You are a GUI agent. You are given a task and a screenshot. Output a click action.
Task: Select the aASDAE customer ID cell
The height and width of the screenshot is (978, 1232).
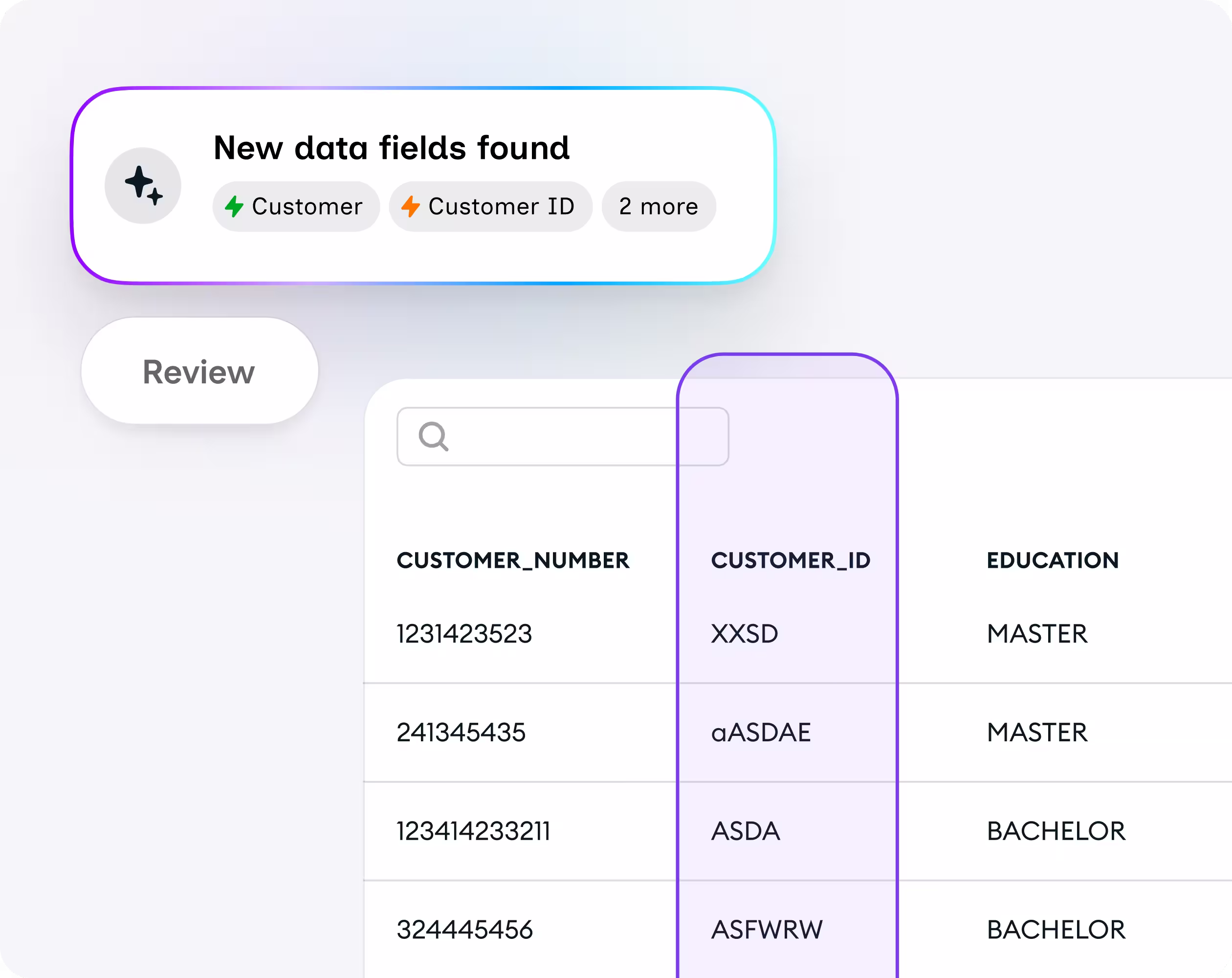point(761,732)
